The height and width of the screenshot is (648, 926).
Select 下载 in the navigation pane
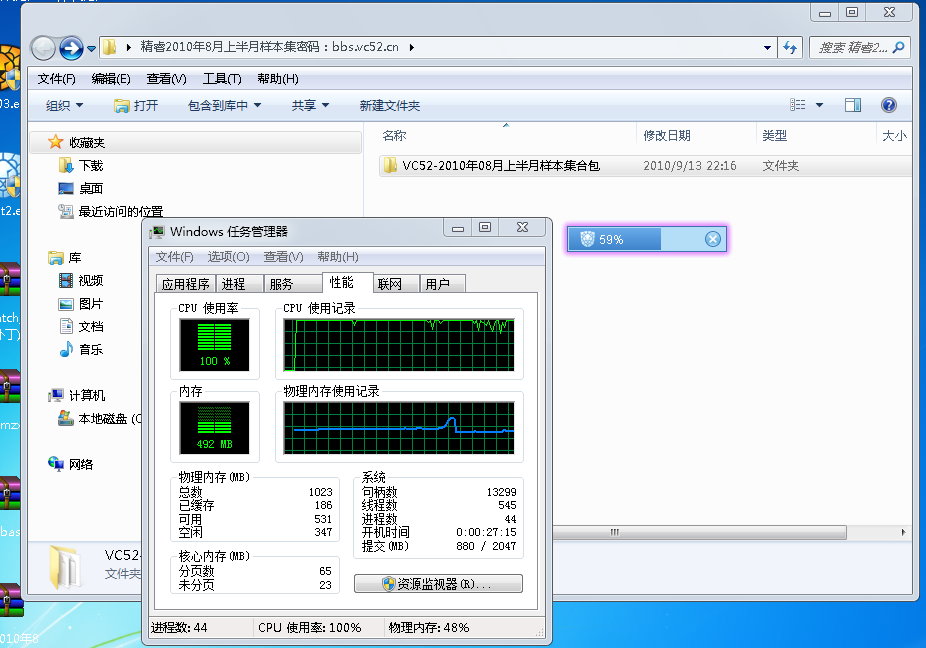click(x=91, y=165)
